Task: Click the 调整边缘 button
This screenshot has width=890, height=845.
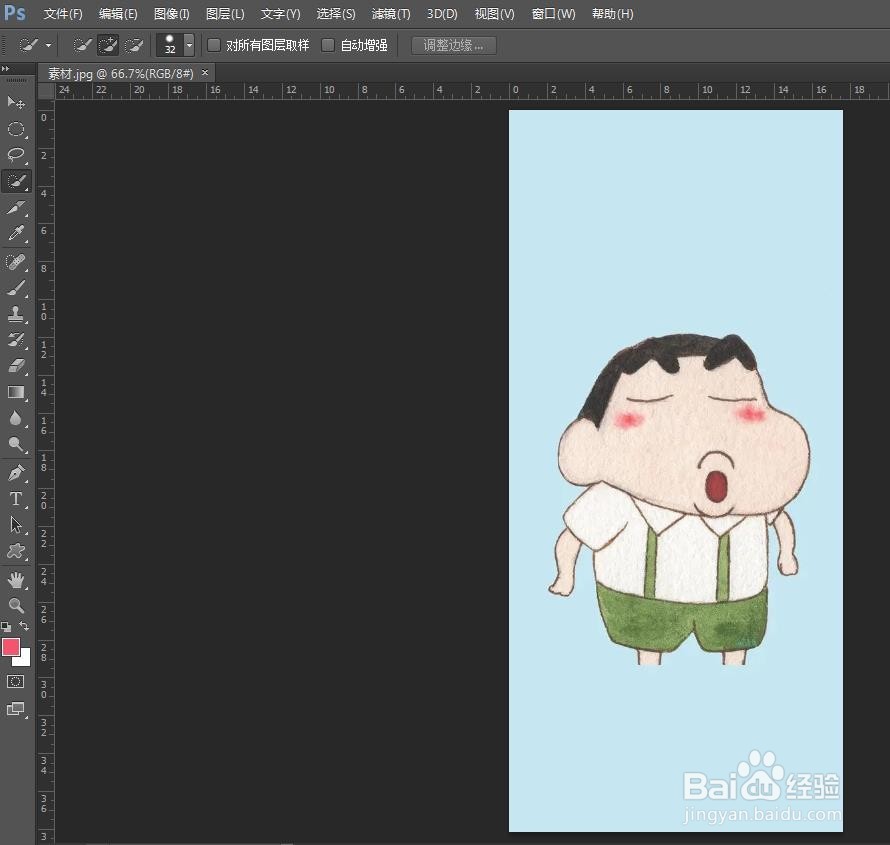Action: coord(454,45)
